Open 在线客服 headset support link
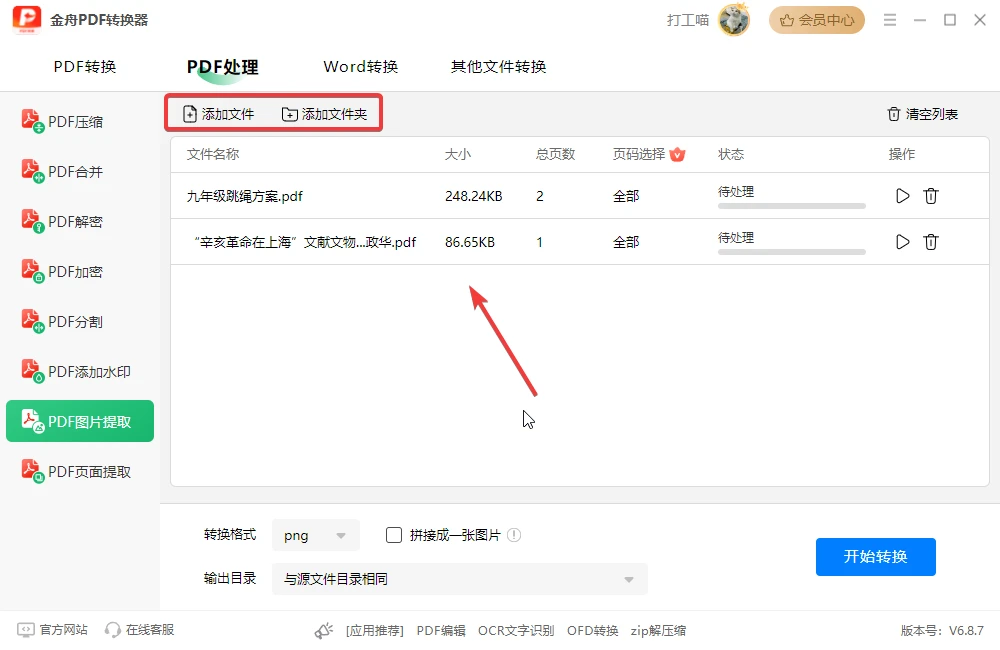 140,630
